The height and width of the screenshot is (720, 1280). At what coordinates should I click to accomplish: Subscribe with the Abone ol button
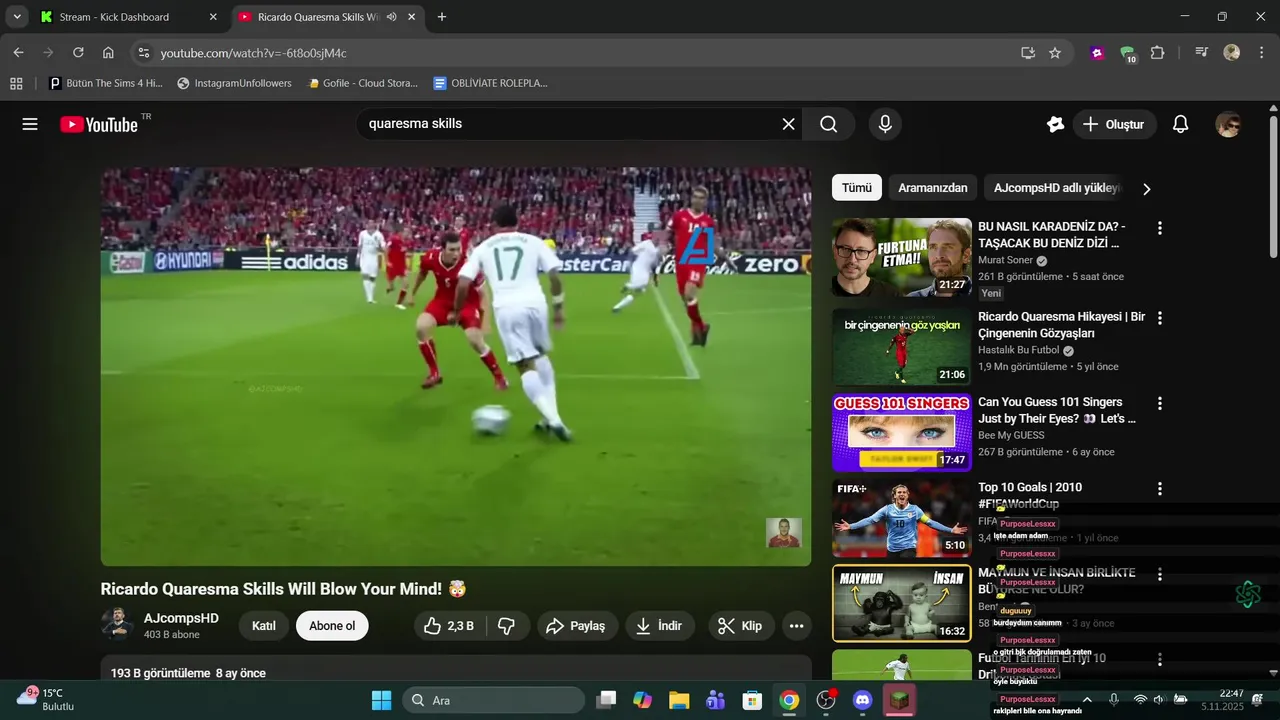332,626
